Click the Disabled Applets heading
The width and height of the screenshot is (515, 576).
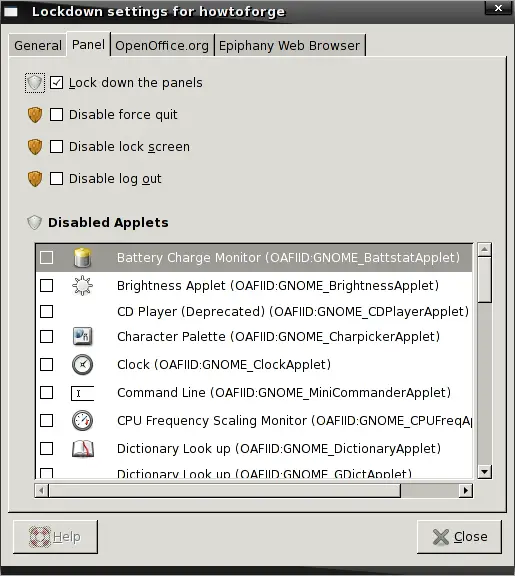[108, 223]
